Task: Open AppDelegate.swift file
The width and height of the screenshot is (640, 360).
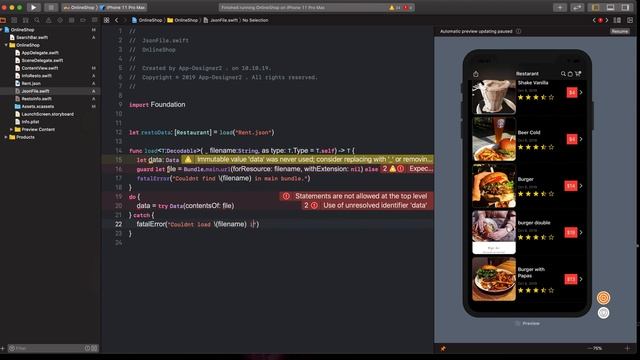Action: point(40,53)
